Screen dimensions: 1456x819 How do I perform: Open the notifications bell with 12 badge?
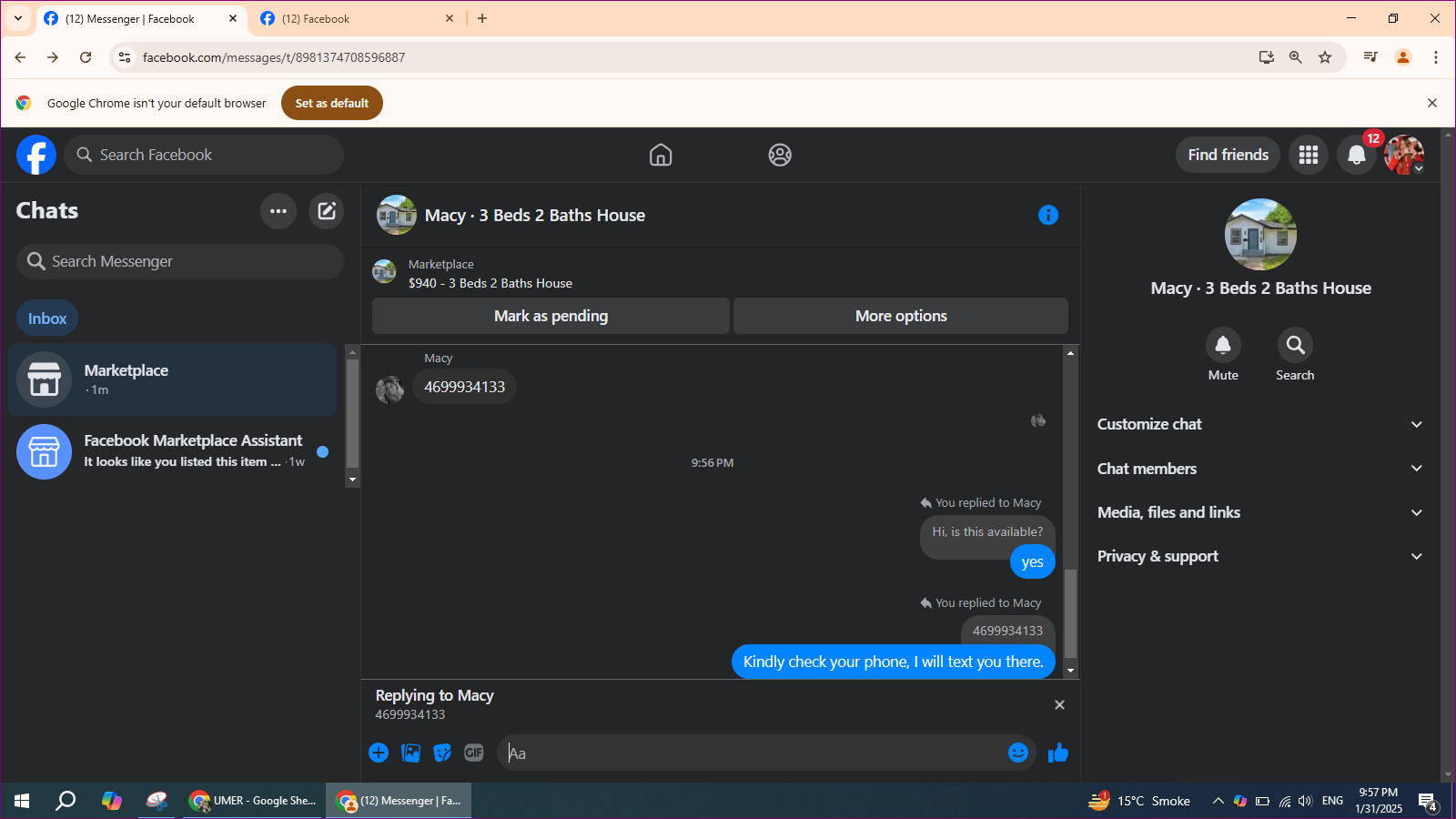click(x=1356, y=155)
